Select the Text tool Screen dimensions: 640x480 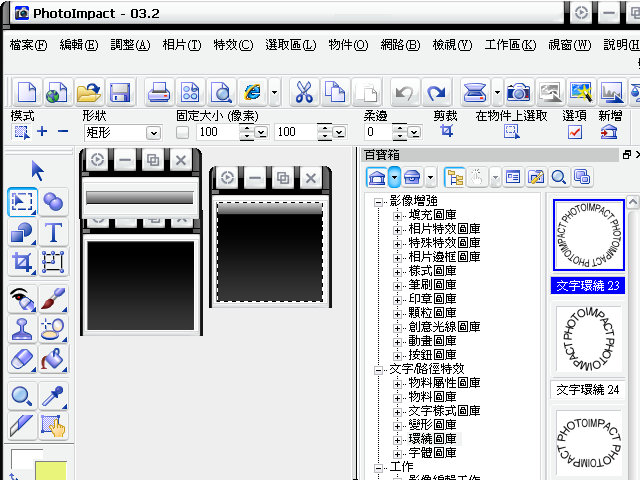(x=53, y=233)
